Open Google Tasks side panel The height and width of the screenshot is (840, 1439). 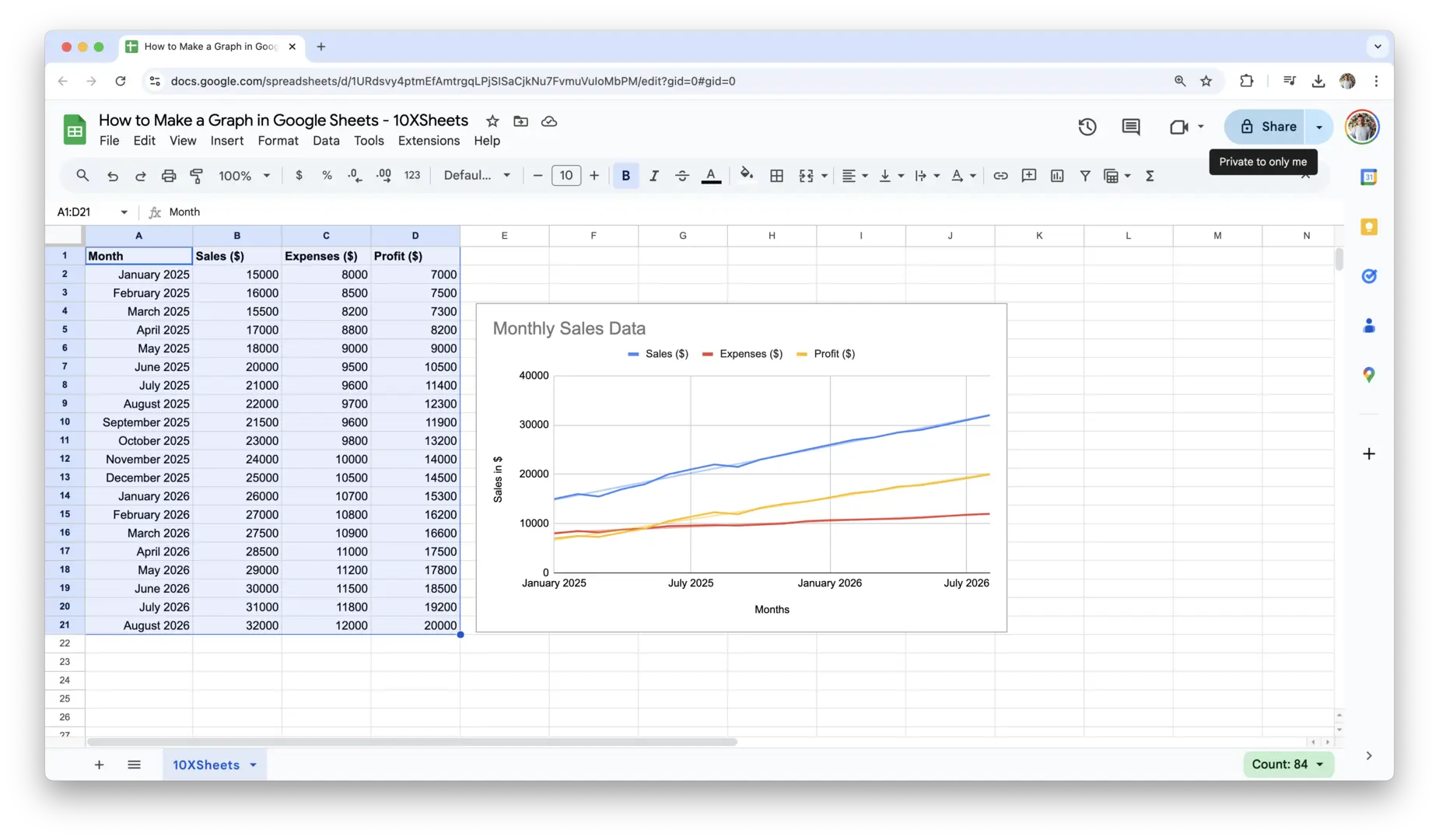pos(1369,276)
